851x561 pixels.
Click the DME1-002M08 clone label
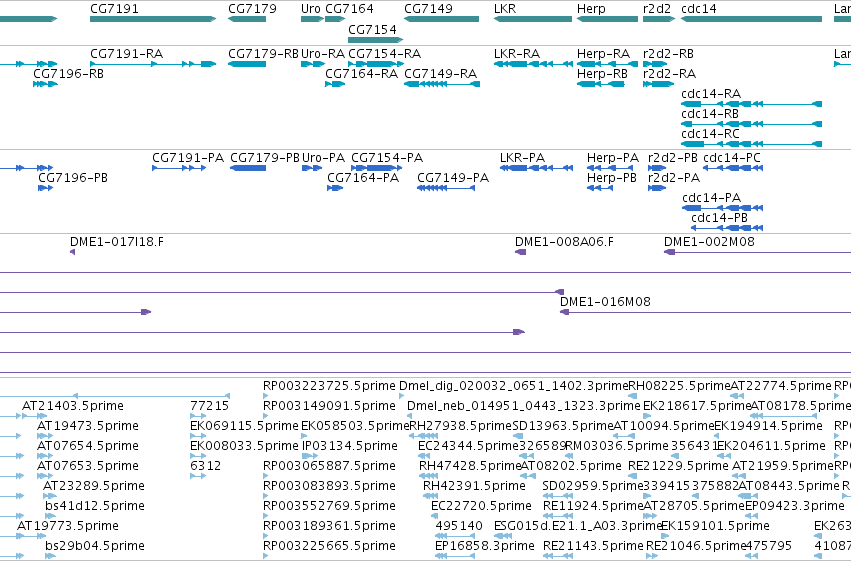(709, 242)
